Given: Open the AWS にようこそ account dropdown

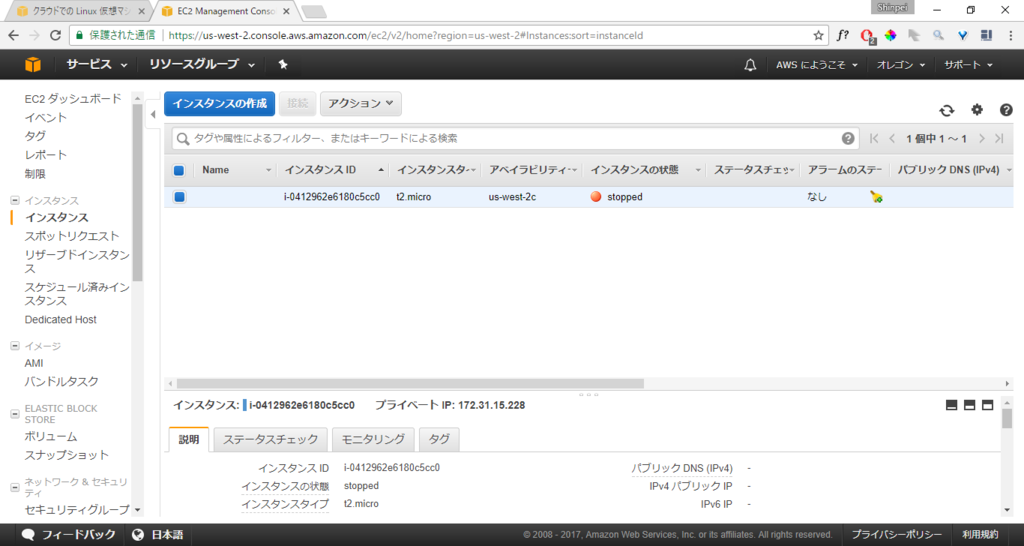Looking at the screenshot, I should click(816, 65).
